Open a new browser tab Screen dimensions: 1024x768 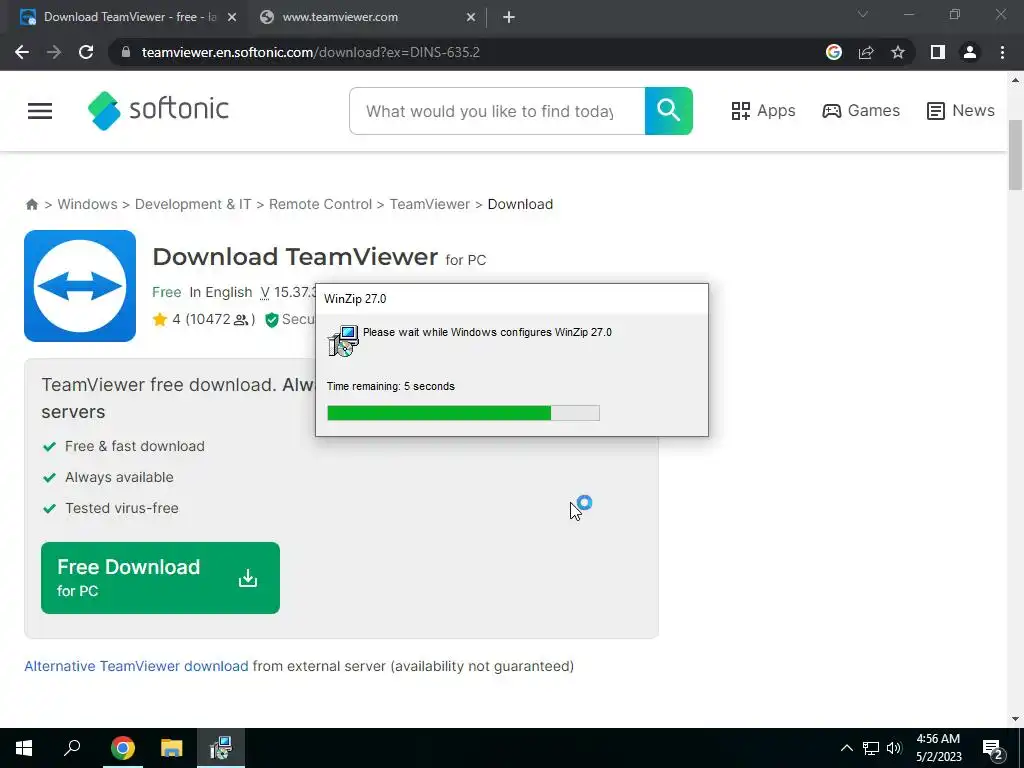point(509,17)
